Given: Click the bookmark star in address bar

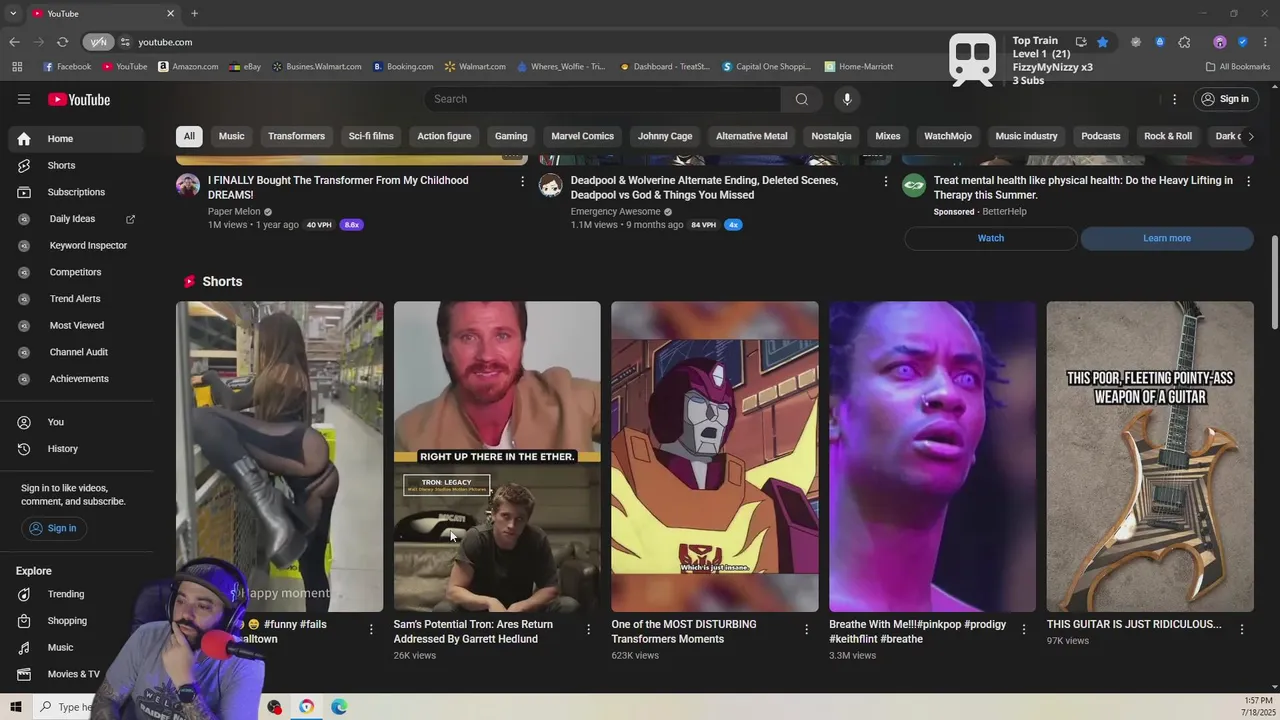Looking at the screenshot, I should pyautogui.click(x=1102, y=42).
